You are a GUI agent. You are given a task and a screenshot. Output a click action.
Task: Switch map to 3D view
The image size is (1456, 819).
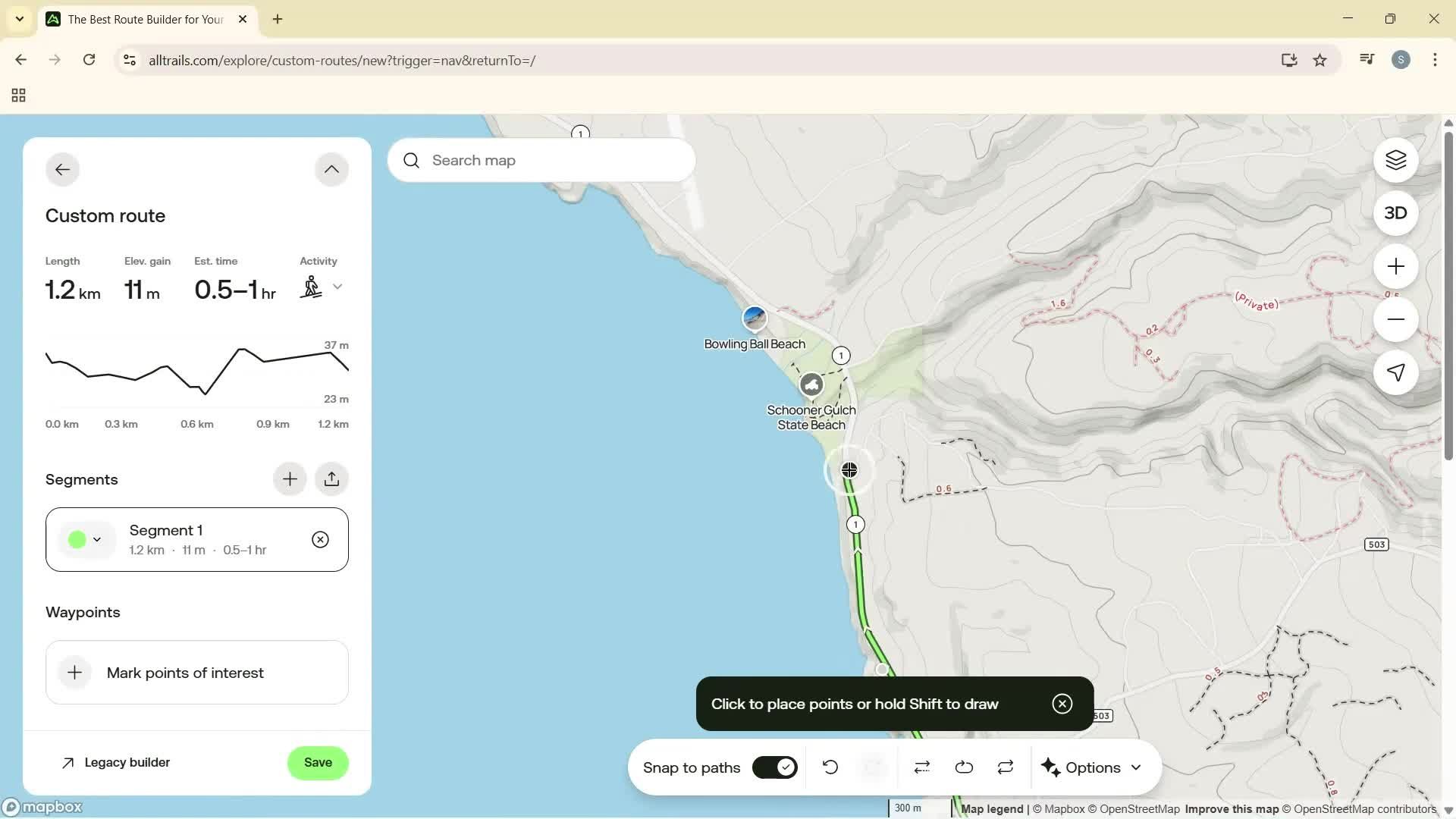point(1395,213)
